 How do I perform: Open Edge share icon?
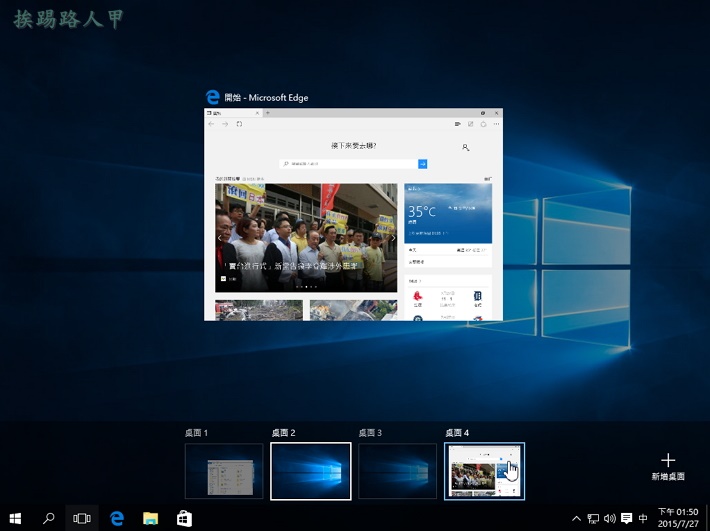(484, 124)
